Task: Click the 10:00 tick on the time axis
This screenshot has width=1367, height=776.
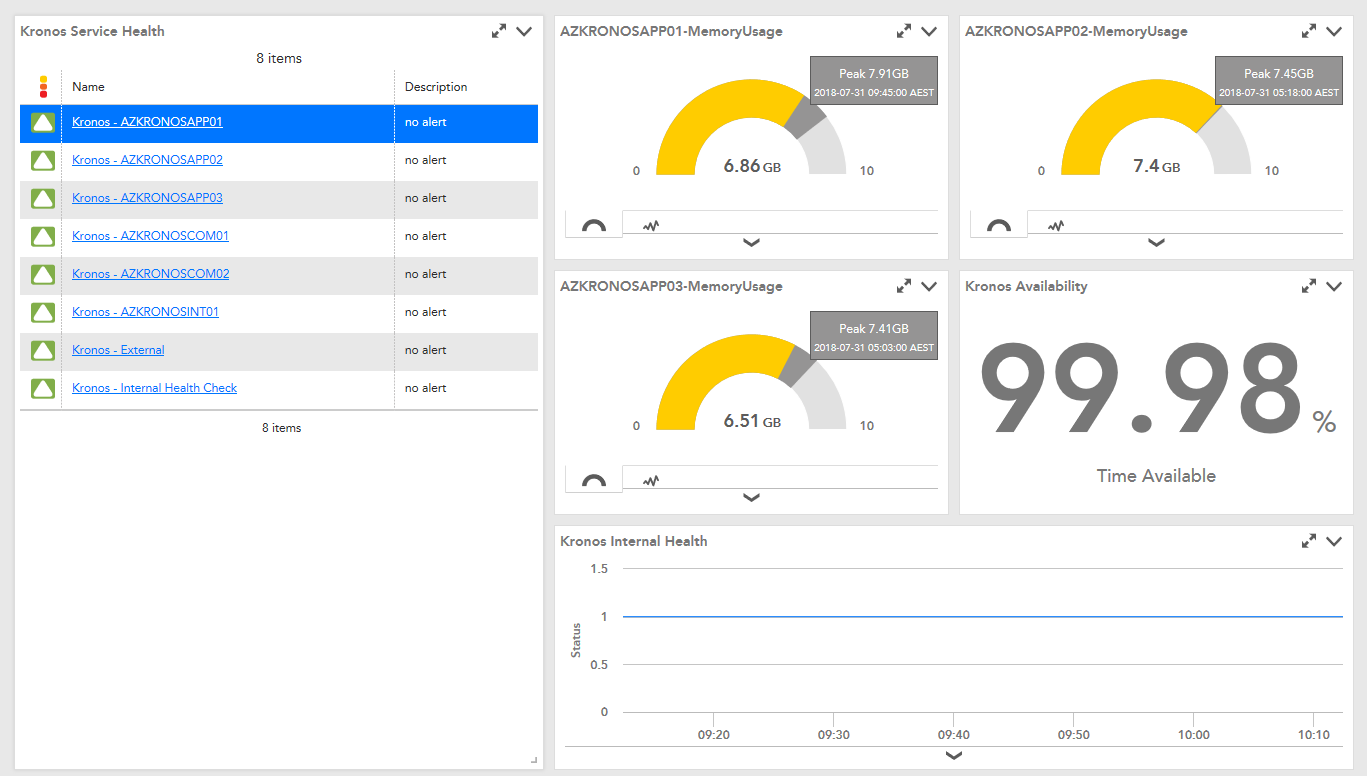Action: click(1193, 735)
